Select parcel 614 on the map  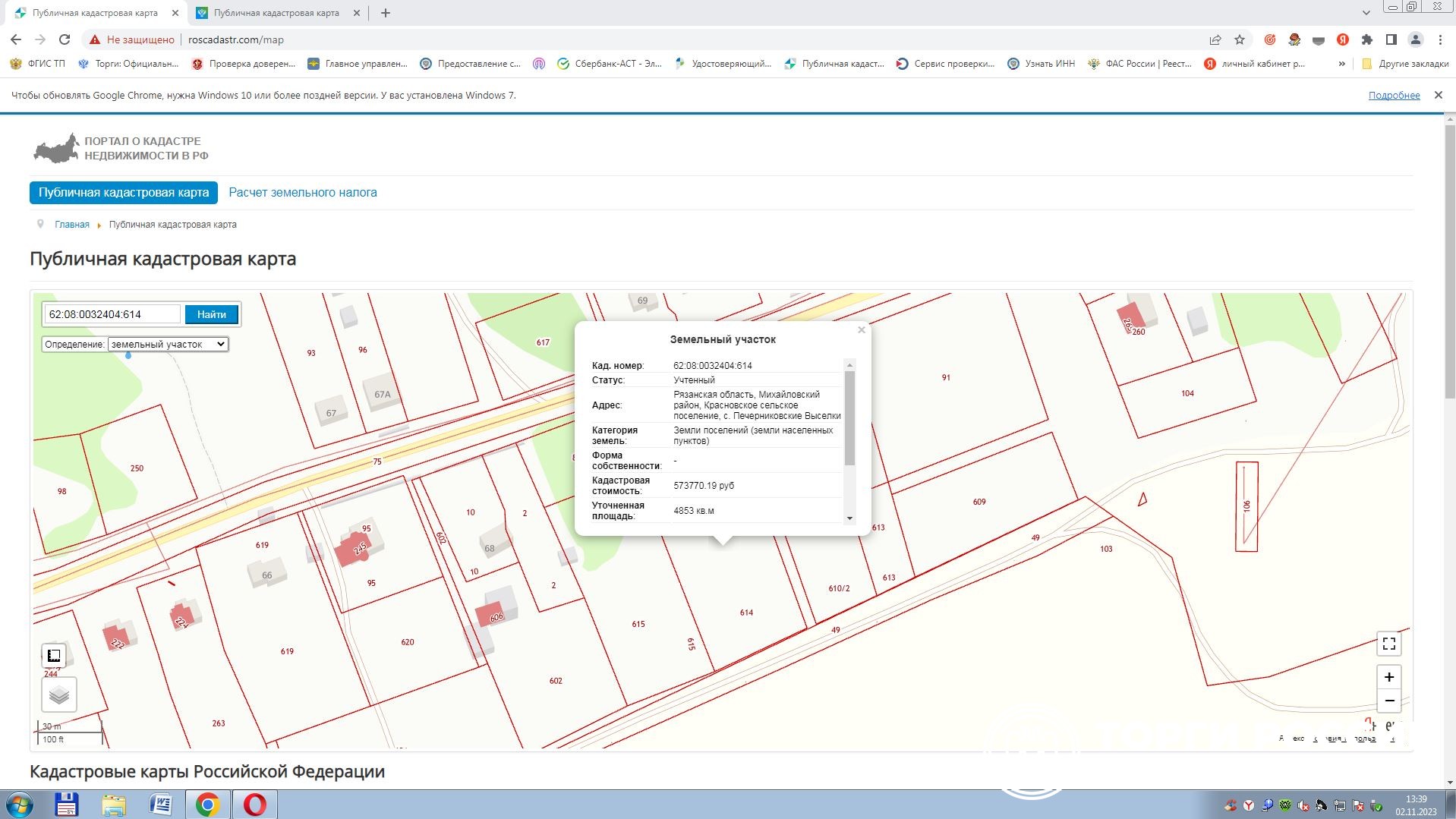(746, 613)
